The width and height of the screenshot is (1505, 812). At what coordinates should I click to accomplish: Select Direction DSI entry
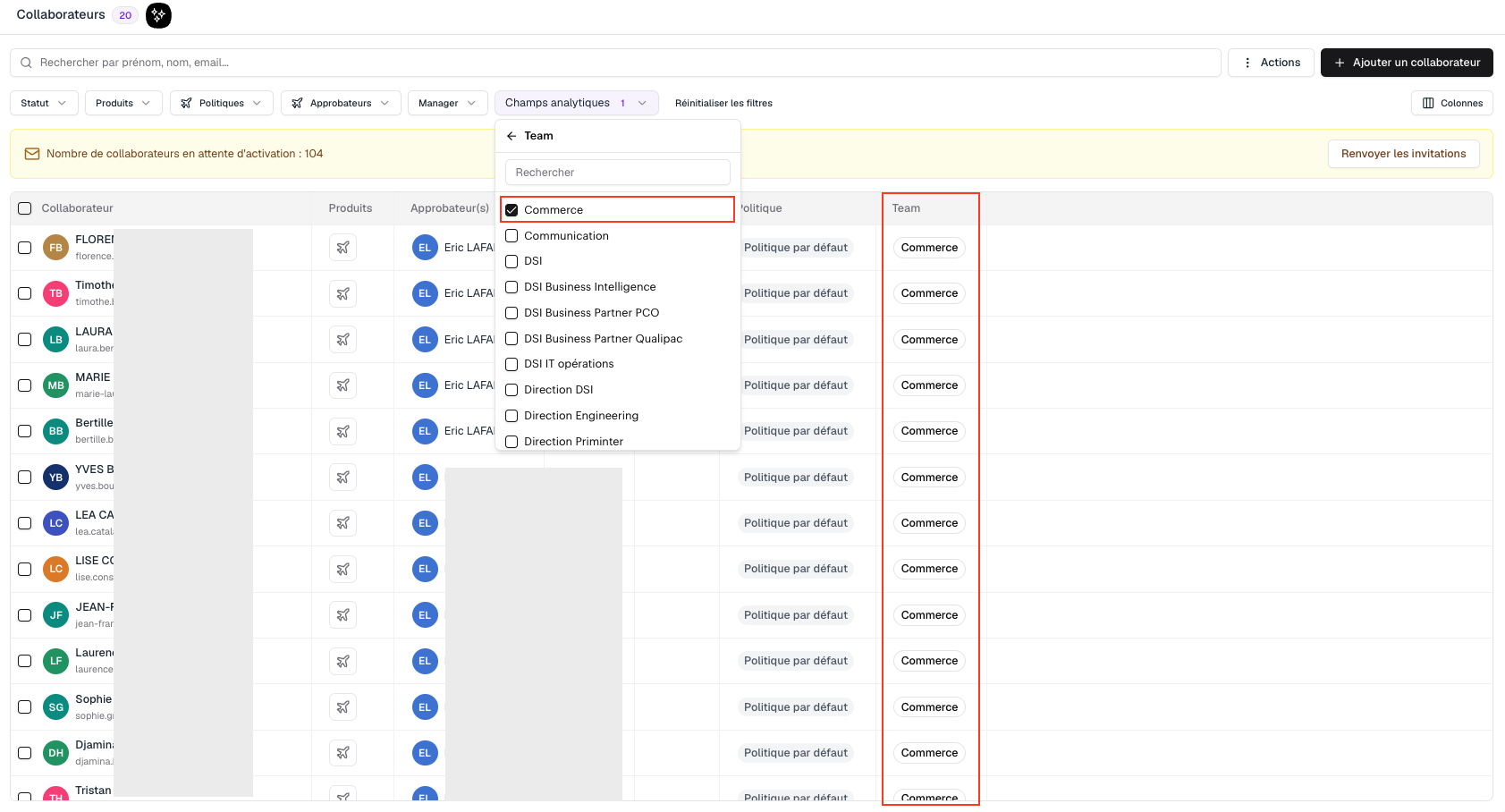(558, 390)
